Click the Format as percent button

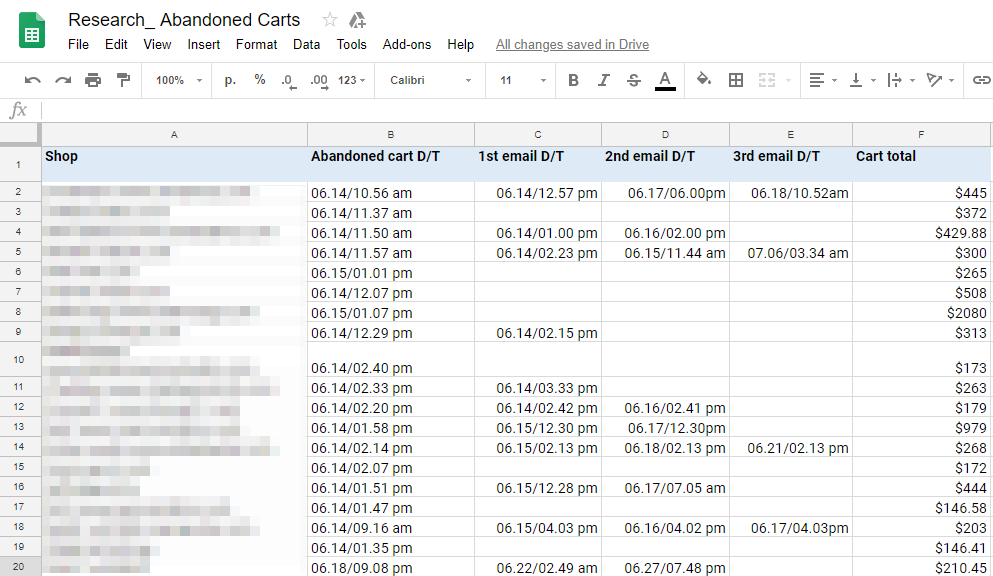(x=260, y=80)
